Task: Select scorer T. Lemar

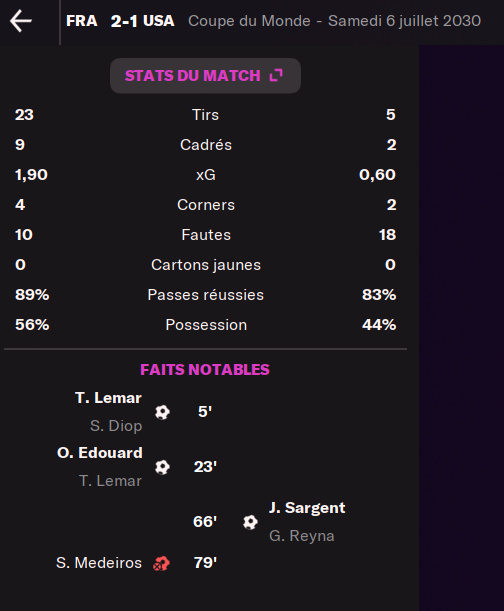Action: click(x=108, y=398)
